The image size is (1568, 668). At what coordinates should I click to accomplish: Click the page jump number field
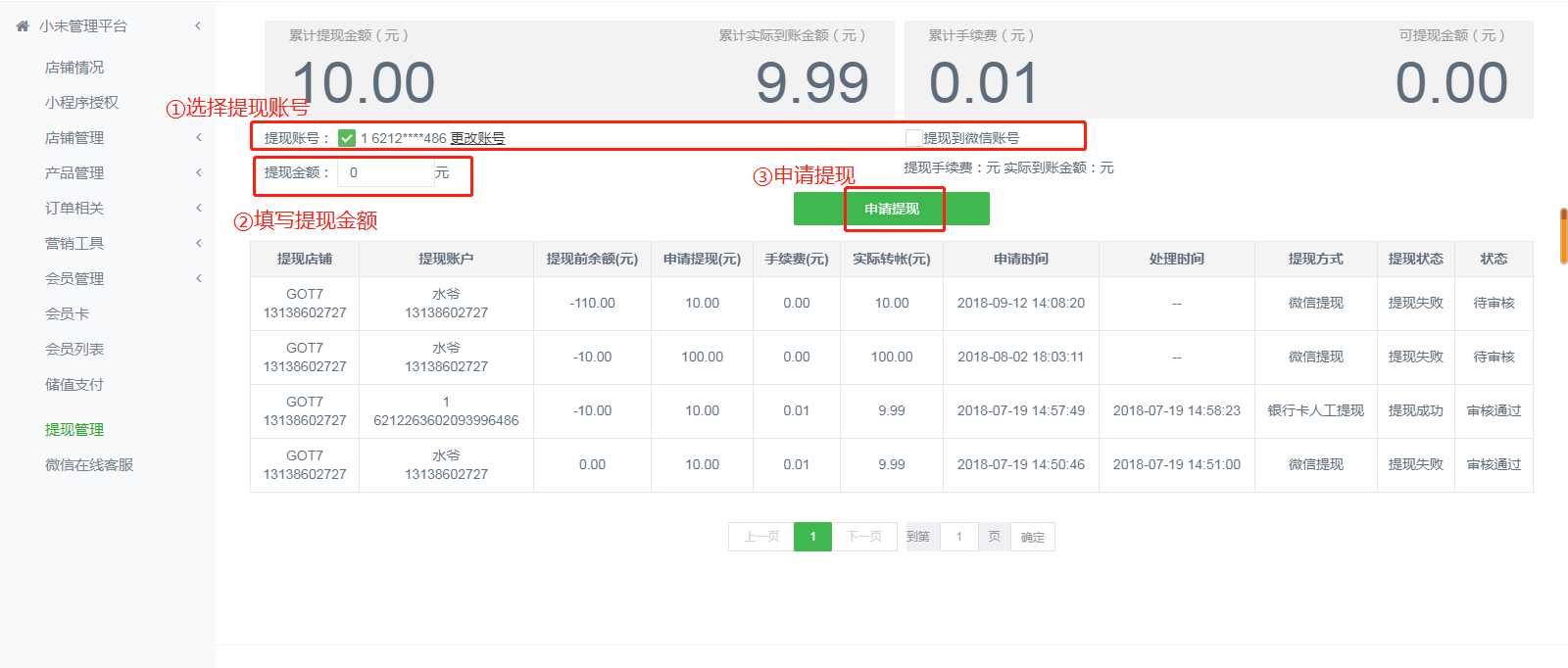tap(959, 537)
